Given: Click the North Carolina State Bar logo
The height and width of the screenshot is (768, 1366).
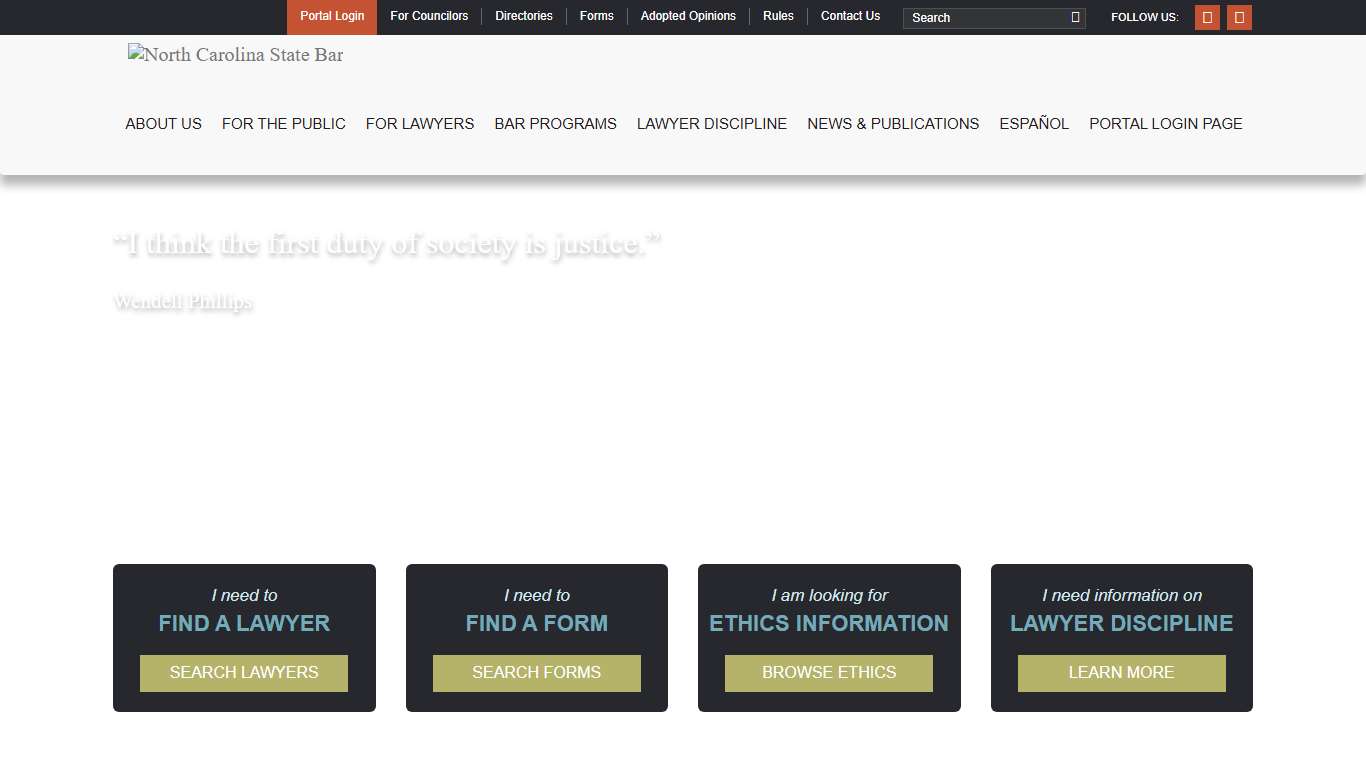Looking at the screenshot, I should click(236, 55).
